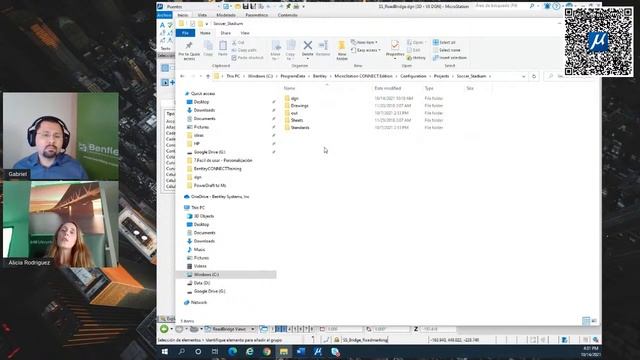Select This PC in navigation pane
The height and width of the screenshot is (360, 640).
[198, 208]
